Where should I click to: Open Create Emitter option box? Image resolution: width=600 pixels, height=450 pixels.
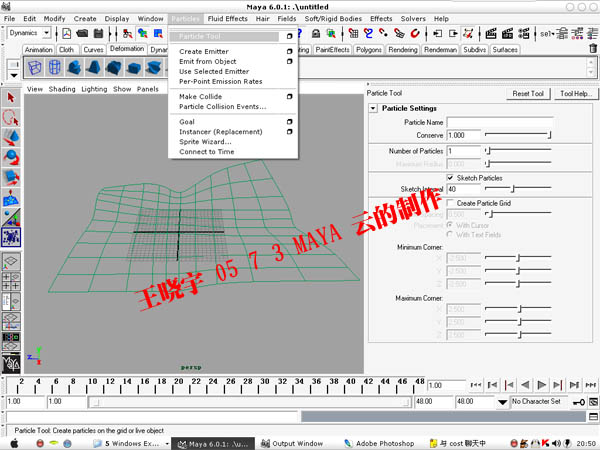[289, 51]
